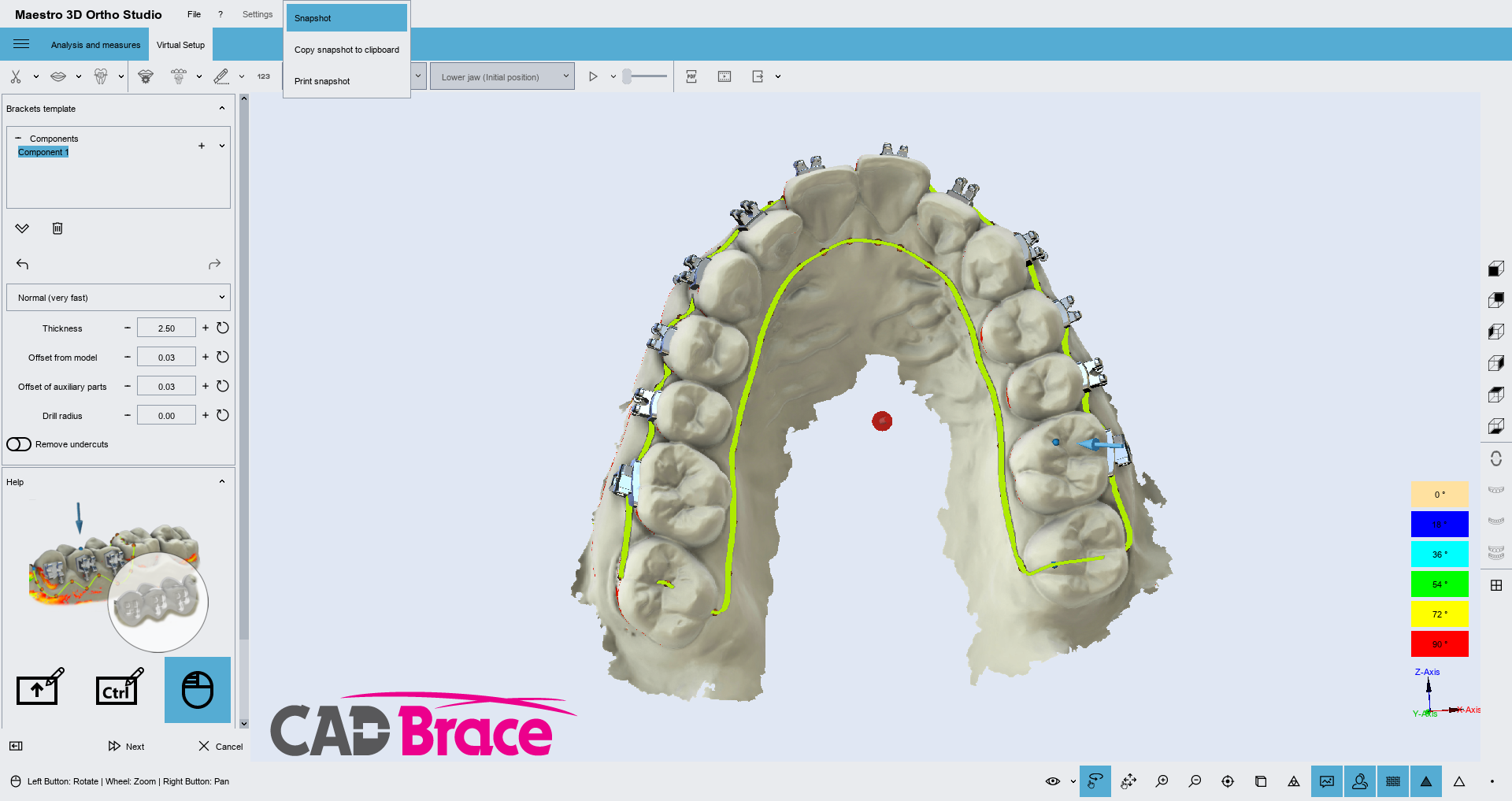Click the four-square grid layout icon

tap(1496, 585)
